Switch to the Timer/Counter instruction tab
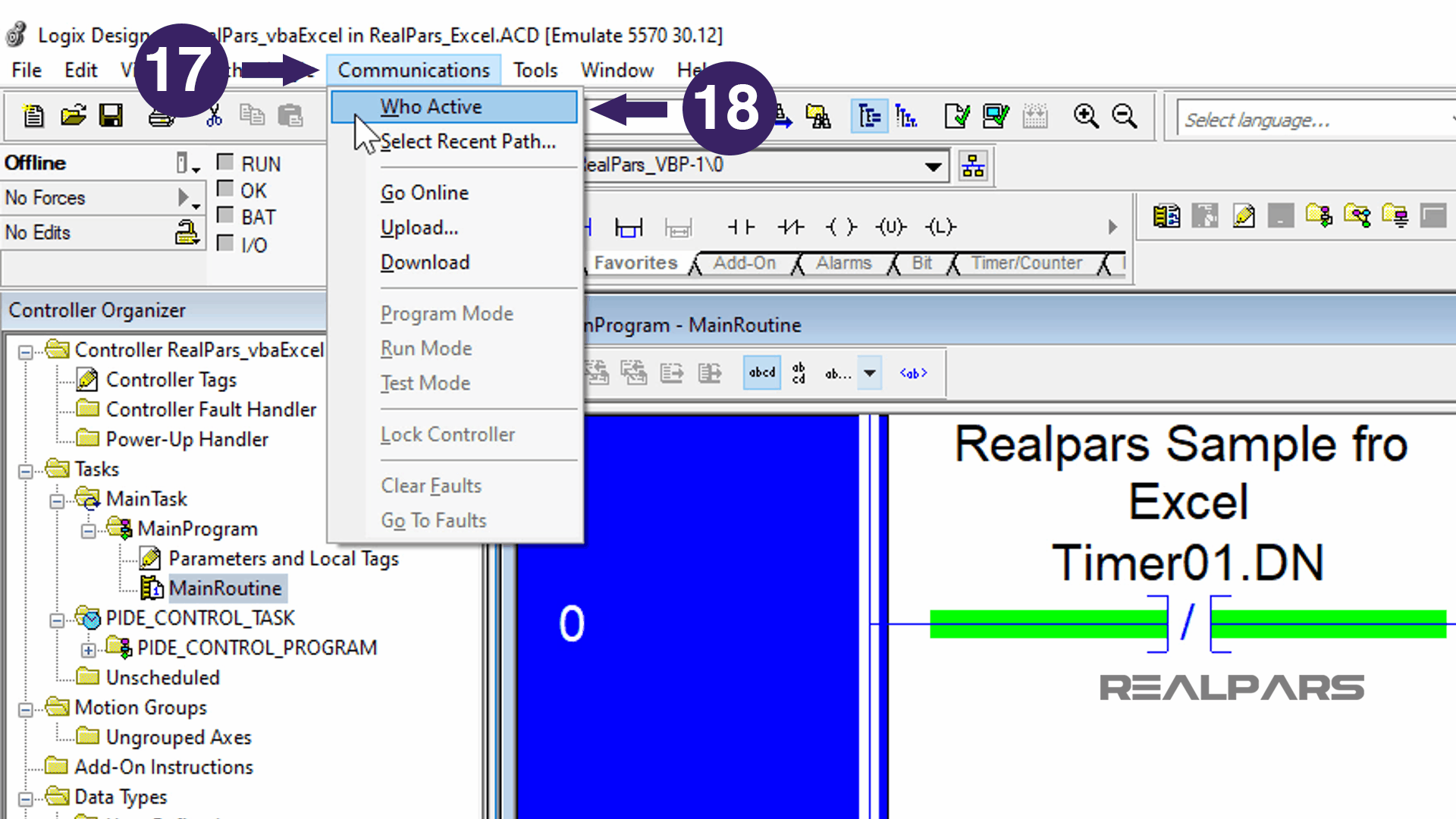This screenshot has width=1456, height=819. (1027, 263)
